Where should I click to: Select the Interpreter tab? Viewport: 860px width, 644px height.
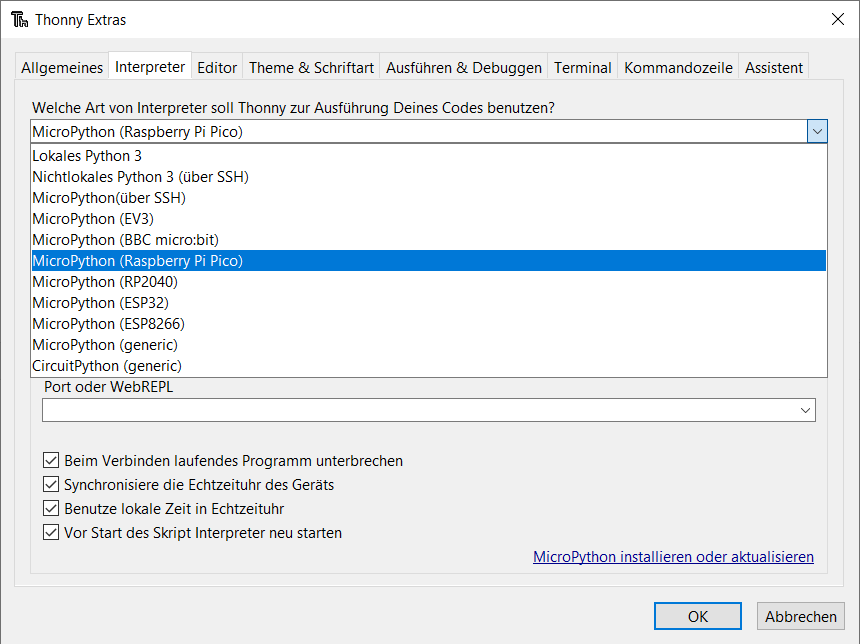150,66
